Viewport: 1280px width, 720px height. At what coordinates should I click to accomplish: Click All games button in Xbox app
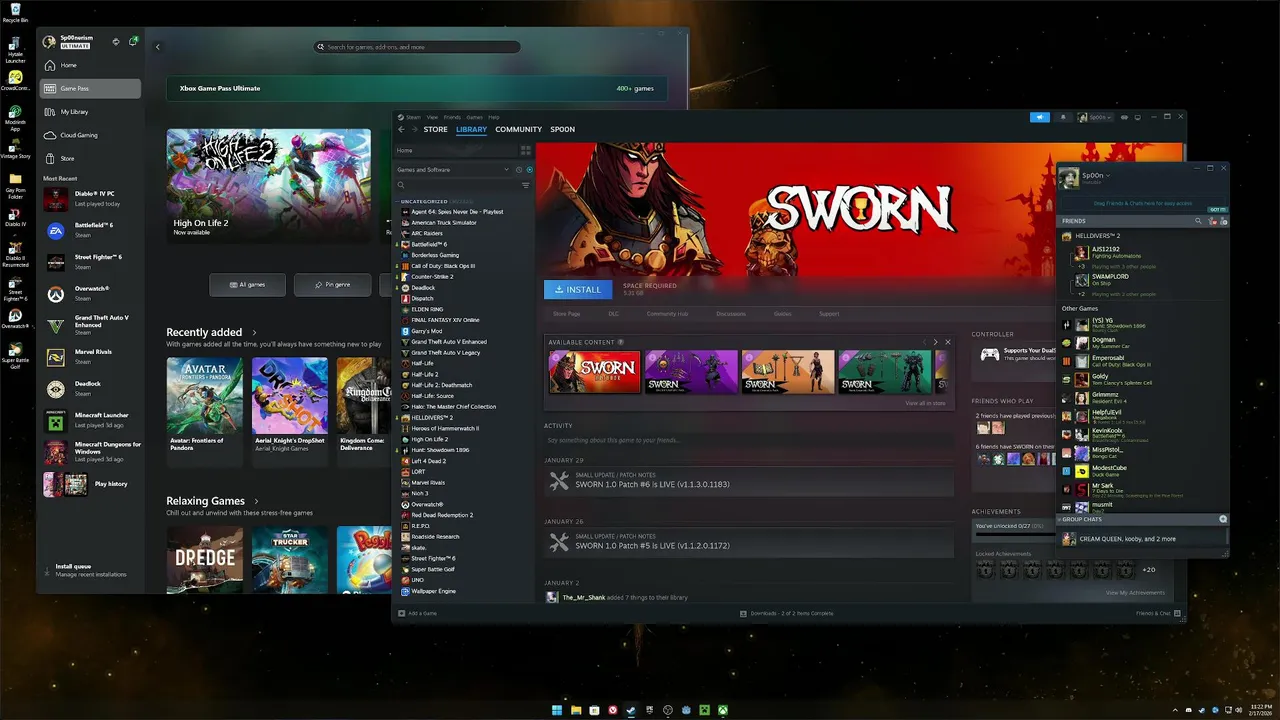247,285
